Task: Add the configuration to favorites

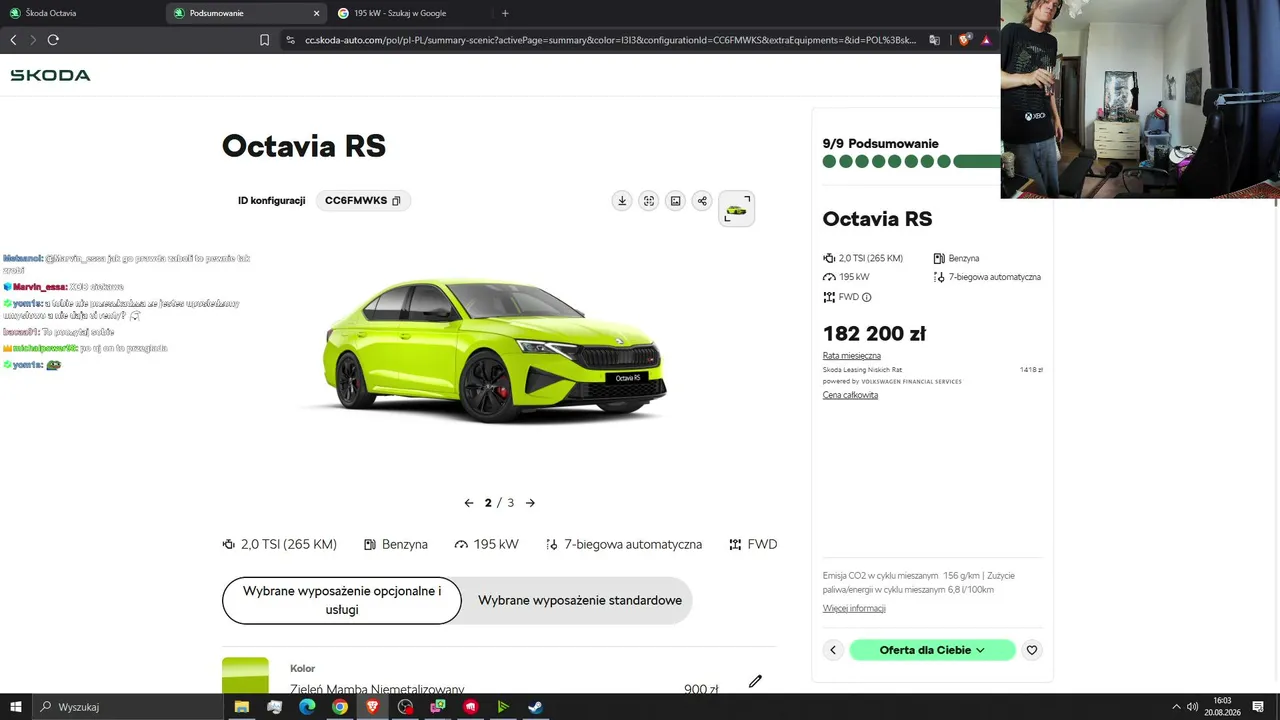Action: [1032, 650]
